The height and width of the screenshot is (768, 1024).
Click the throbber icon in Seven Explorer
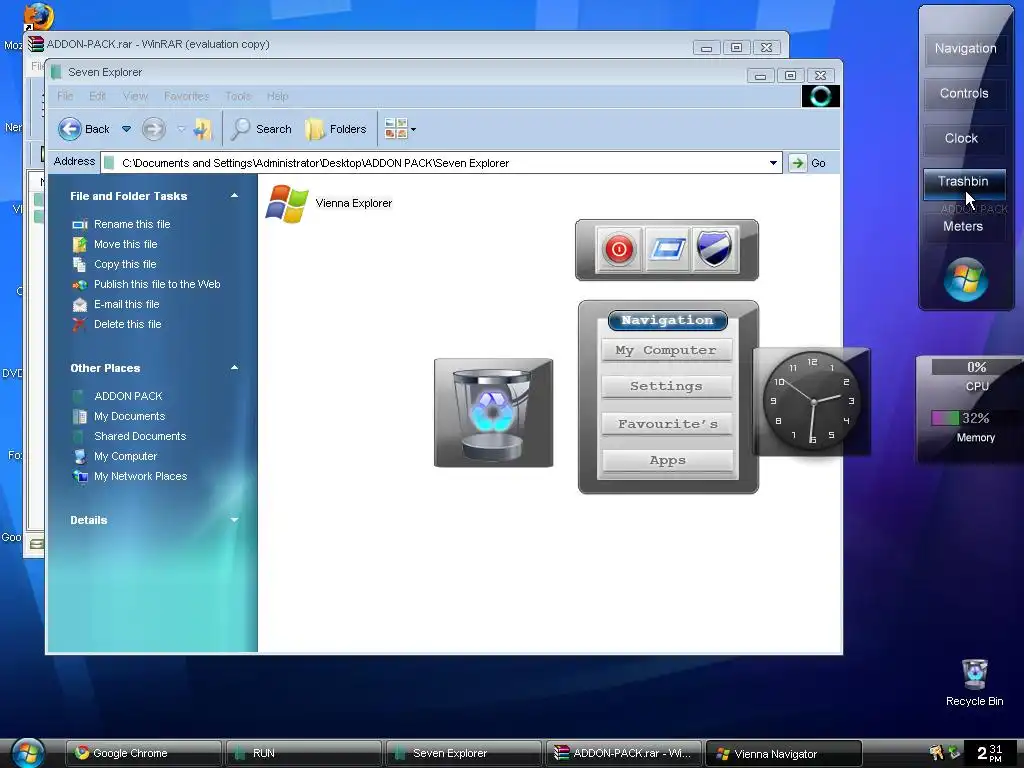click(821, 96)
